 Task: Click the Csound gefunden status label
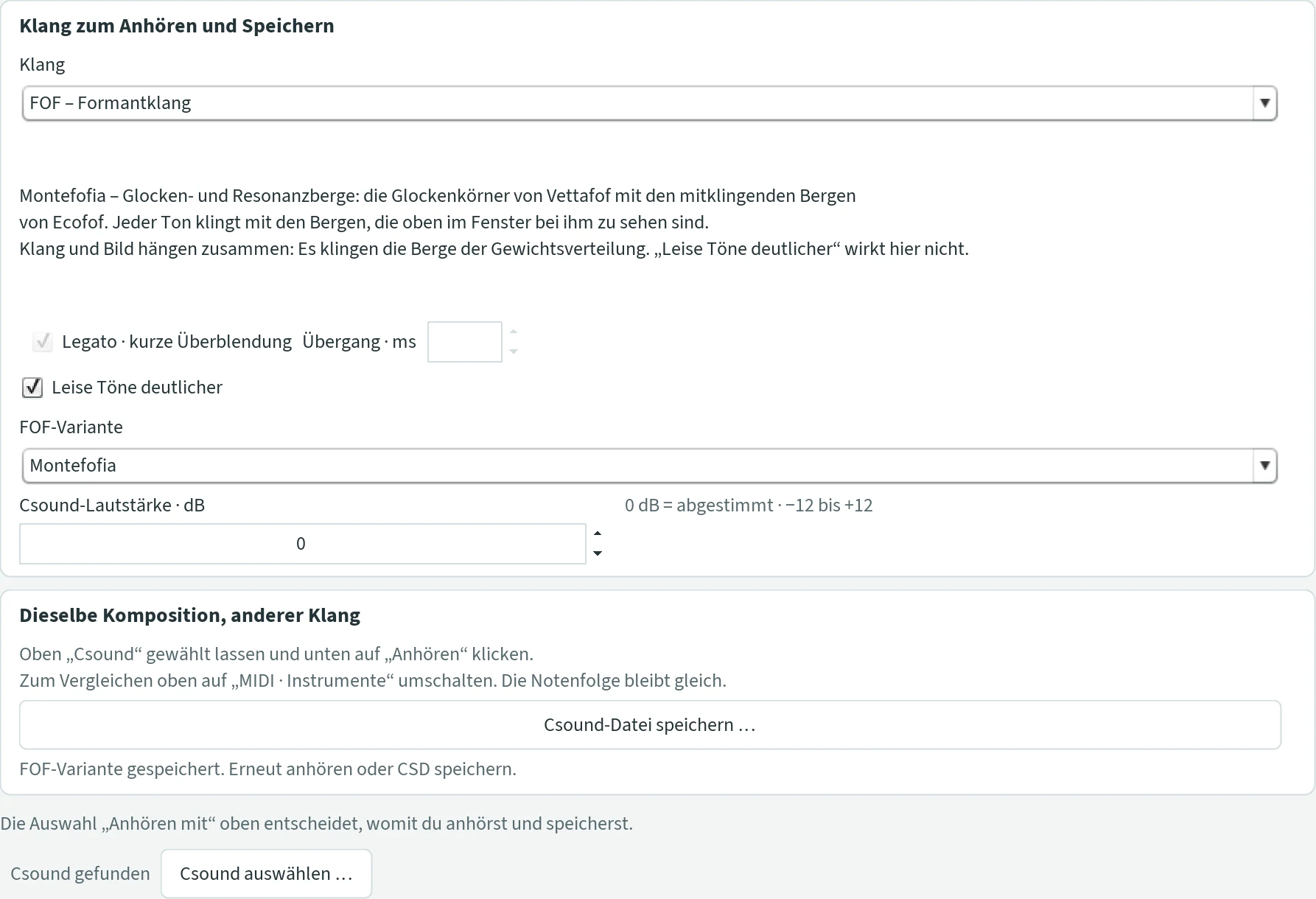[80, 874]
